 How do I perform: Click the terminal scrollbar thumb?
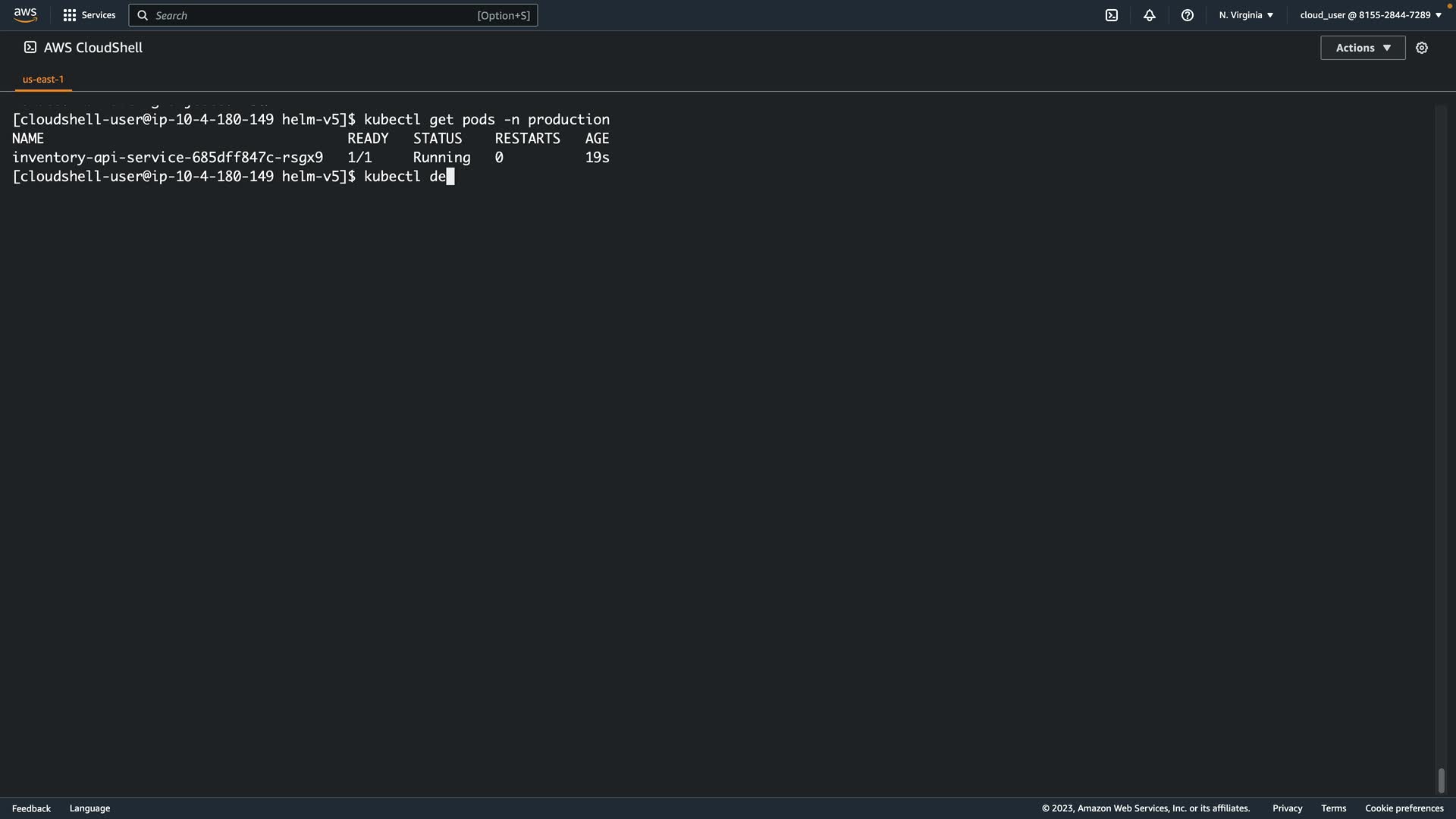(1441, 780)
